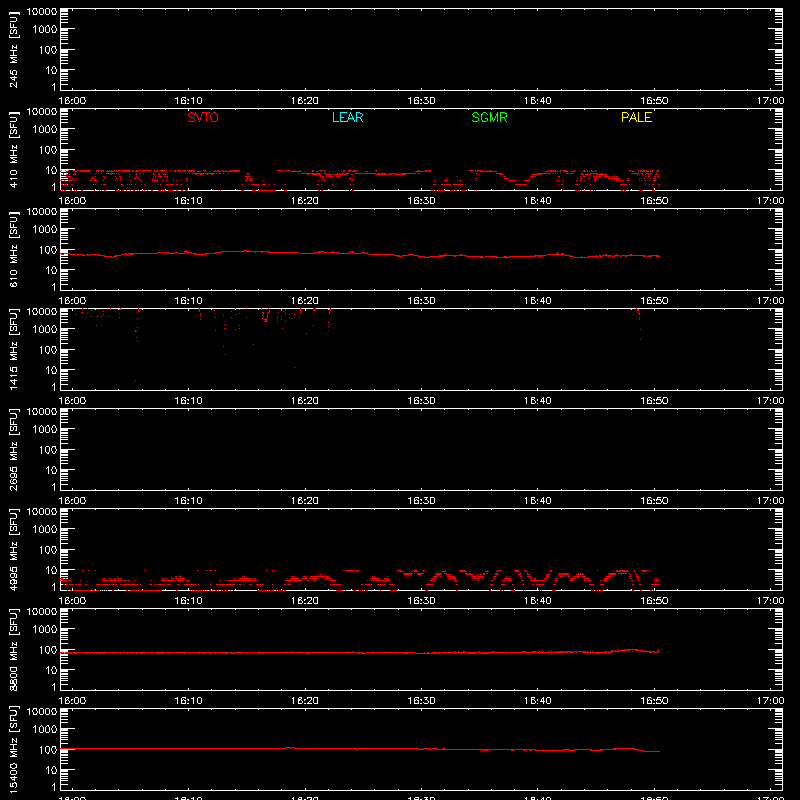Image resolution: width=800 pixels, height=800 pixels.
Task: Click the 100 tick of the 1415 MHz panel
Action: [48, 350]
